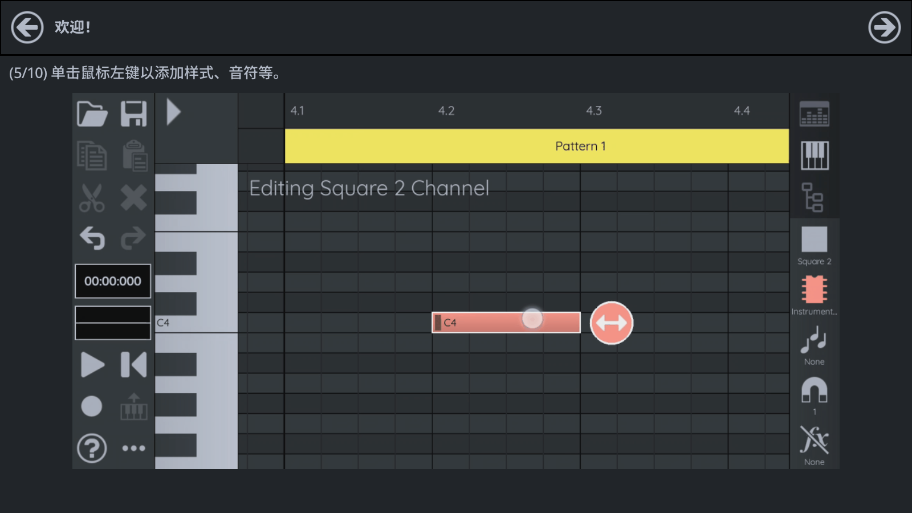Save project with the floppy disk icon
This screenshot has height=513, width=912.
tap(134, 113)
